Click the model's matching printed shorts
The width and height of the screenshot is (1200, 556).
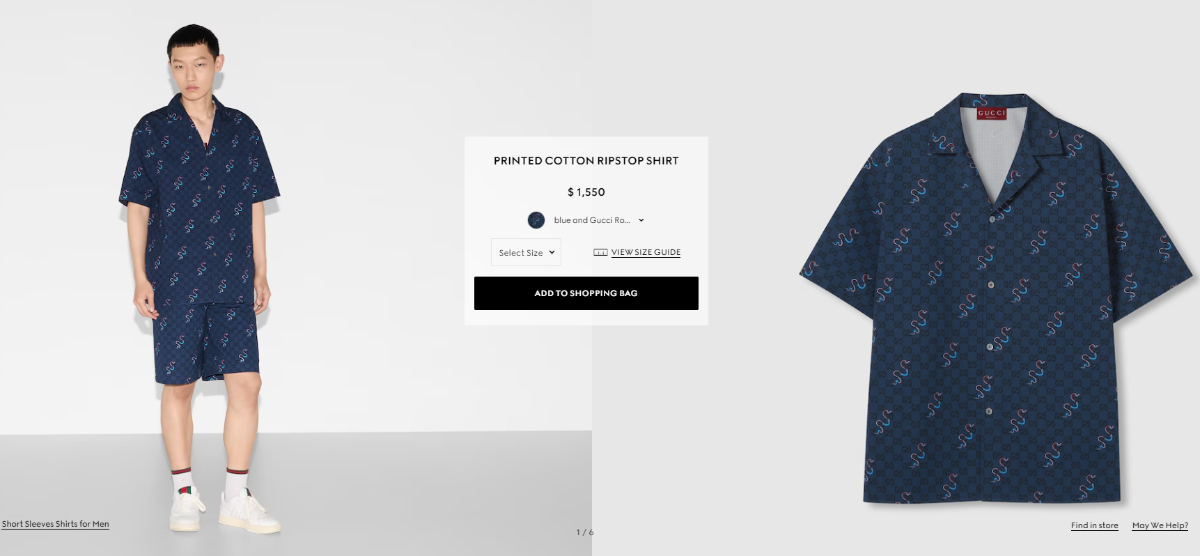tap(206, 340)
